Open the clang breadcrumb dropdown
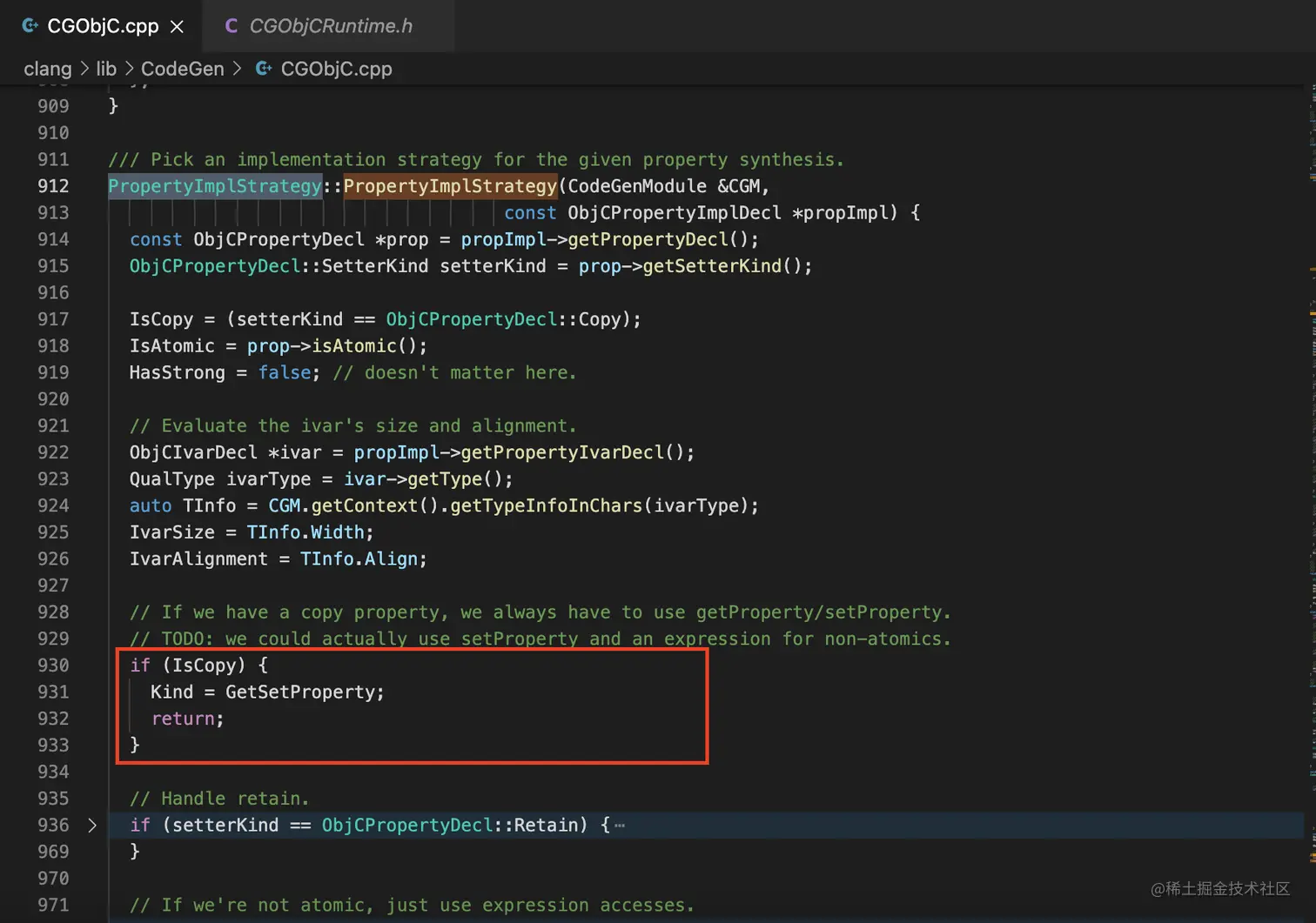The width and height of the screenshot is (1316, 923). pyautogui.click(x=48, y=69)
